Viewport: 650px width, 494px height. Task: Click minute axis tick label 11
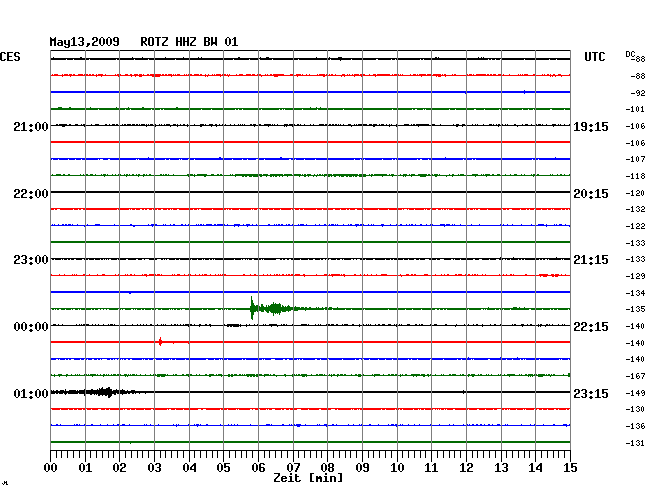point(431,468)
